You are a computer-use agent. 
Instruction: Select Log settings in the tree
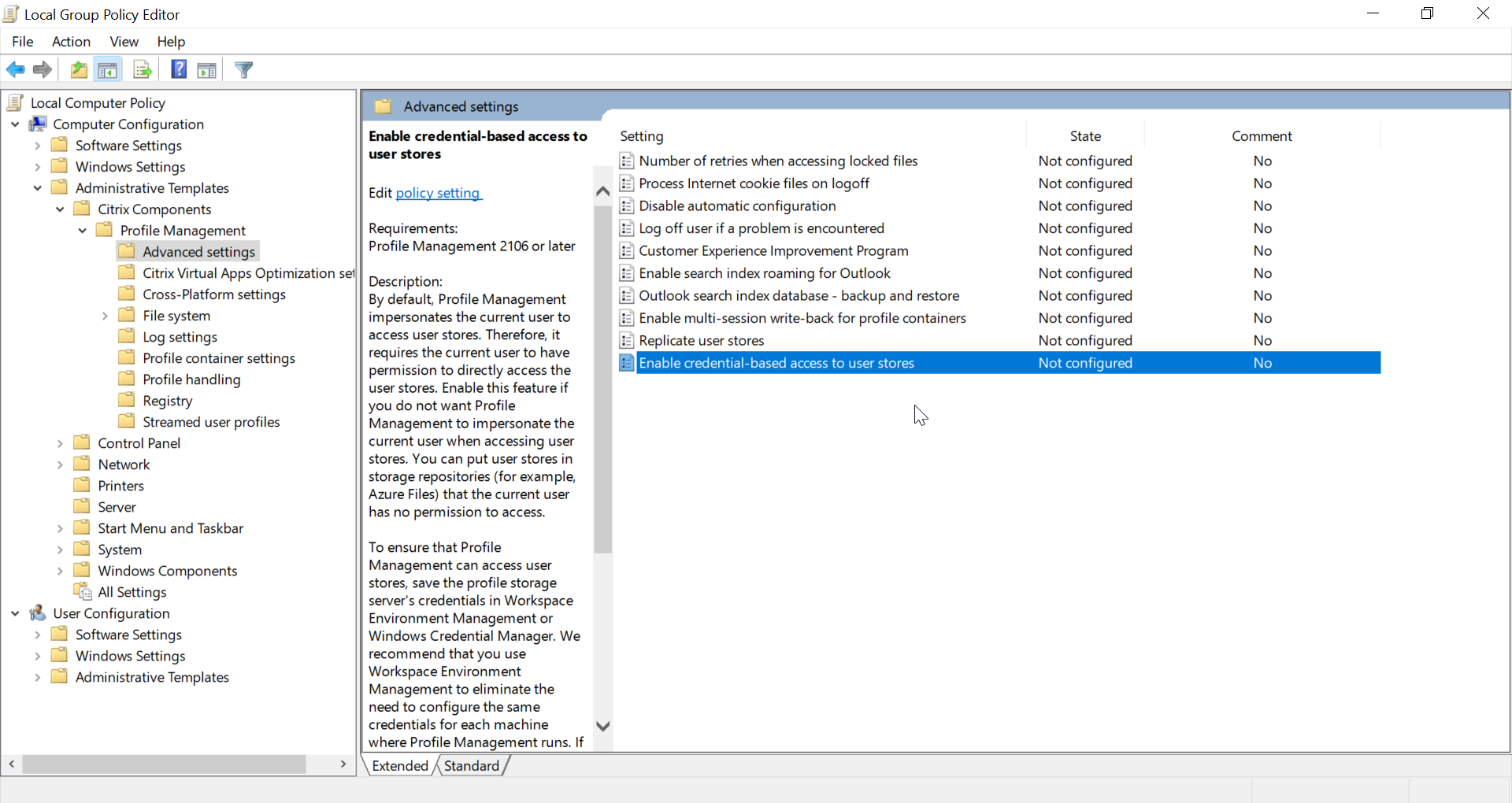pyautogui.click(x=180, y=337)
